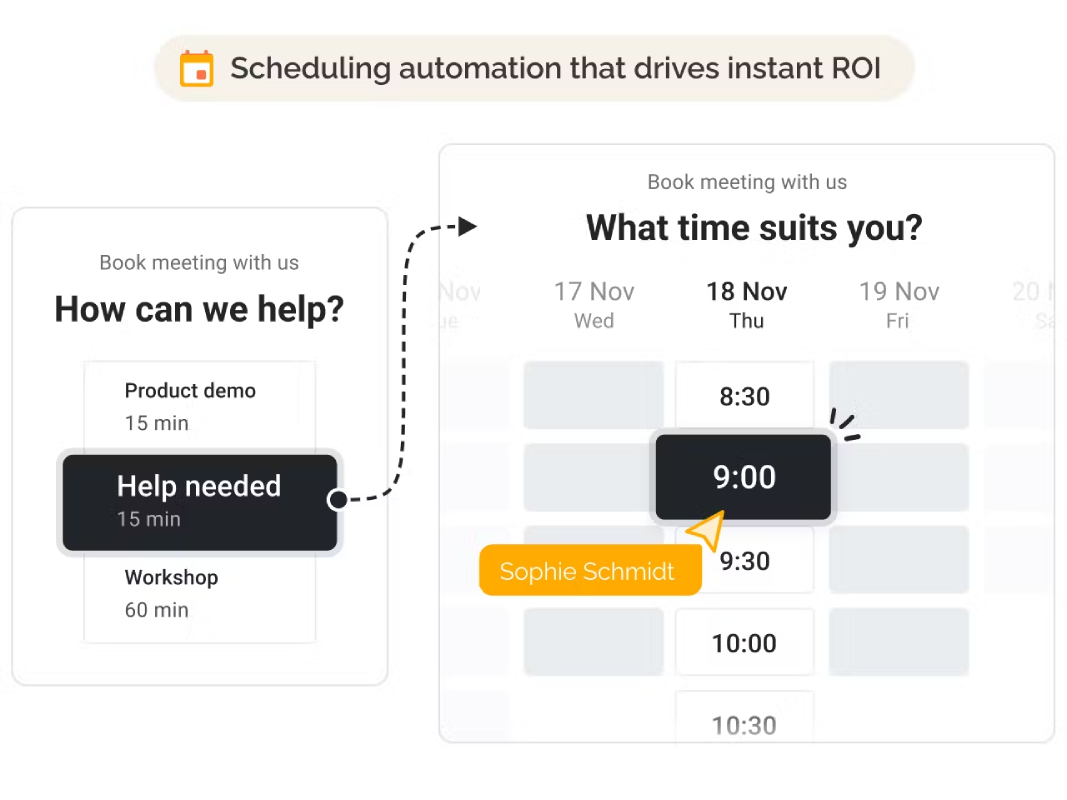Viewport: 1067px width, 800px height.
Task: Select the 10:00 time slot
Action: coord(744,642)
